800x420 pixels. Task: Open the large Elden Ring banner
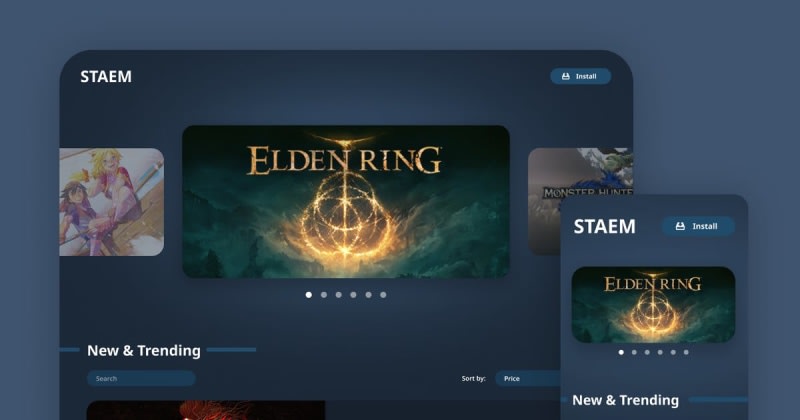pyautogui.click(x=346, y=202)
